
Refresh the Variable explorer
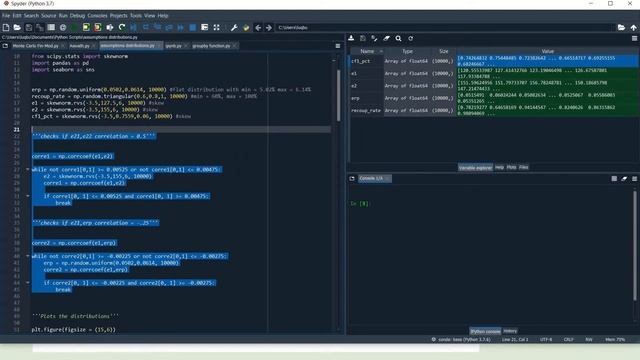click(411, 38)
